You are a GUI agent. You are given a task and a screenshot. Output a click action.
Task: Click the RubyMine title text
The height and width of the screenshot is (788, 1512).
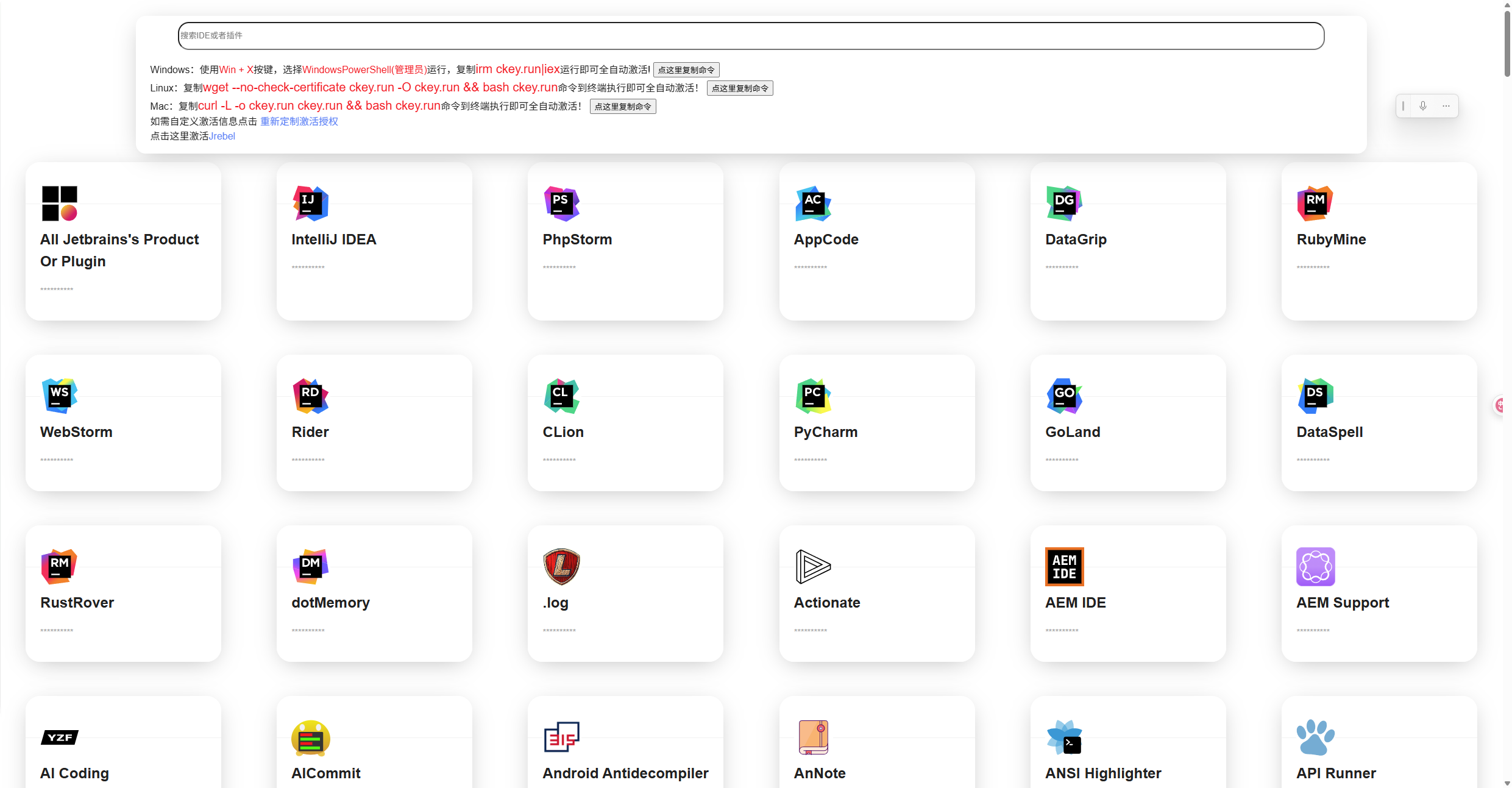[1331, 240]
